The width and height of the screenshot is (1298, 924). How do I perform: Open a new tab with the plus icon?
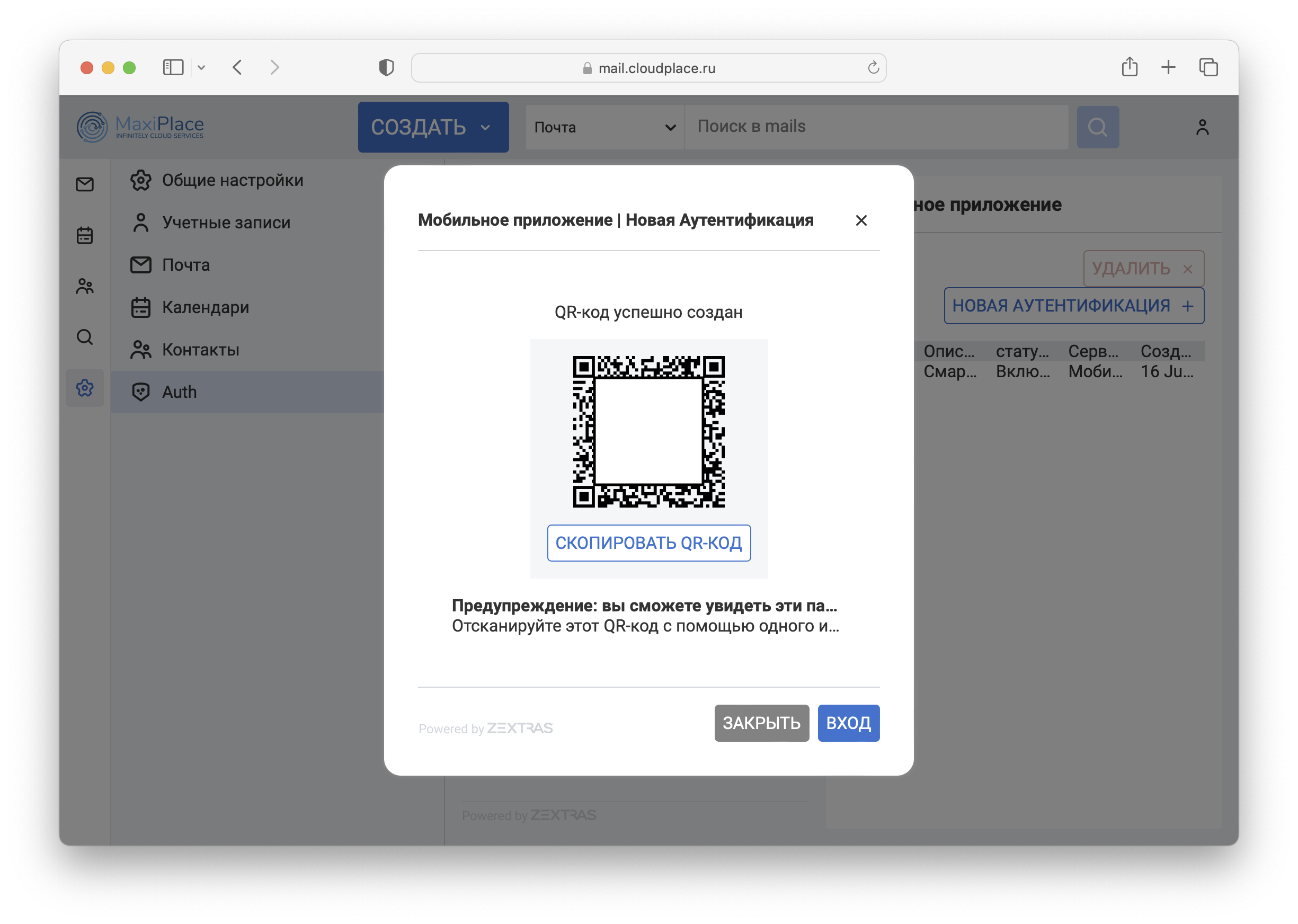coord(1168,67)
